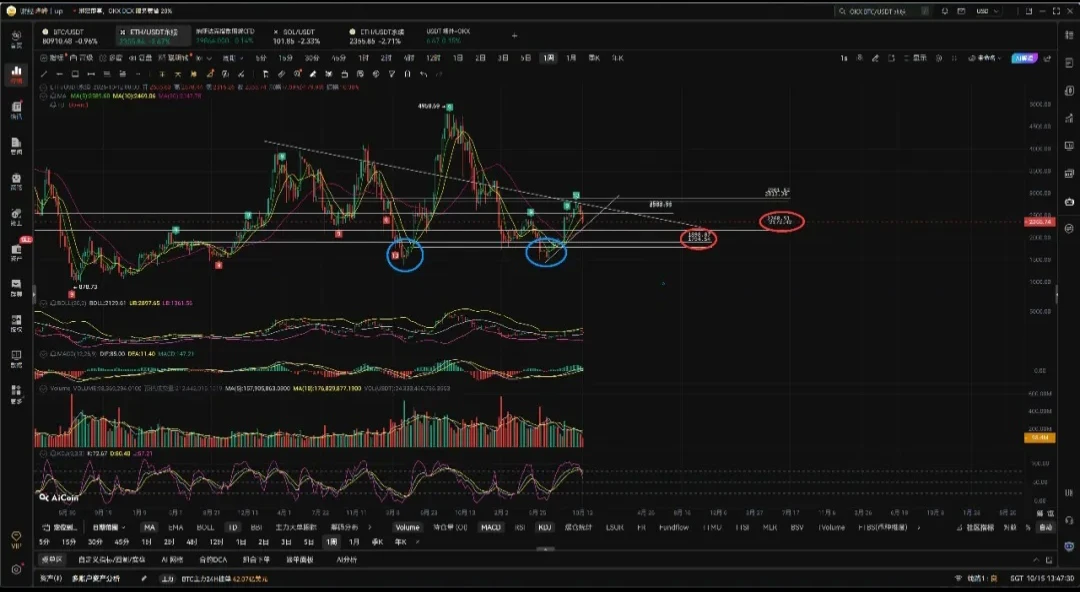Screen dimensions: 1080x592
Task: Click the VIP diamond icon
Action: (17, 539)
